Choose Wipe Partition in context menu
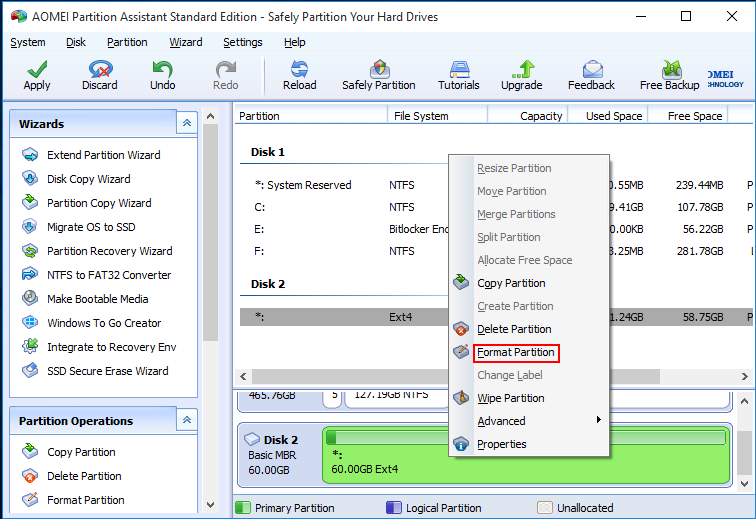This screenshot has height=519, width=756. (511, 398)
